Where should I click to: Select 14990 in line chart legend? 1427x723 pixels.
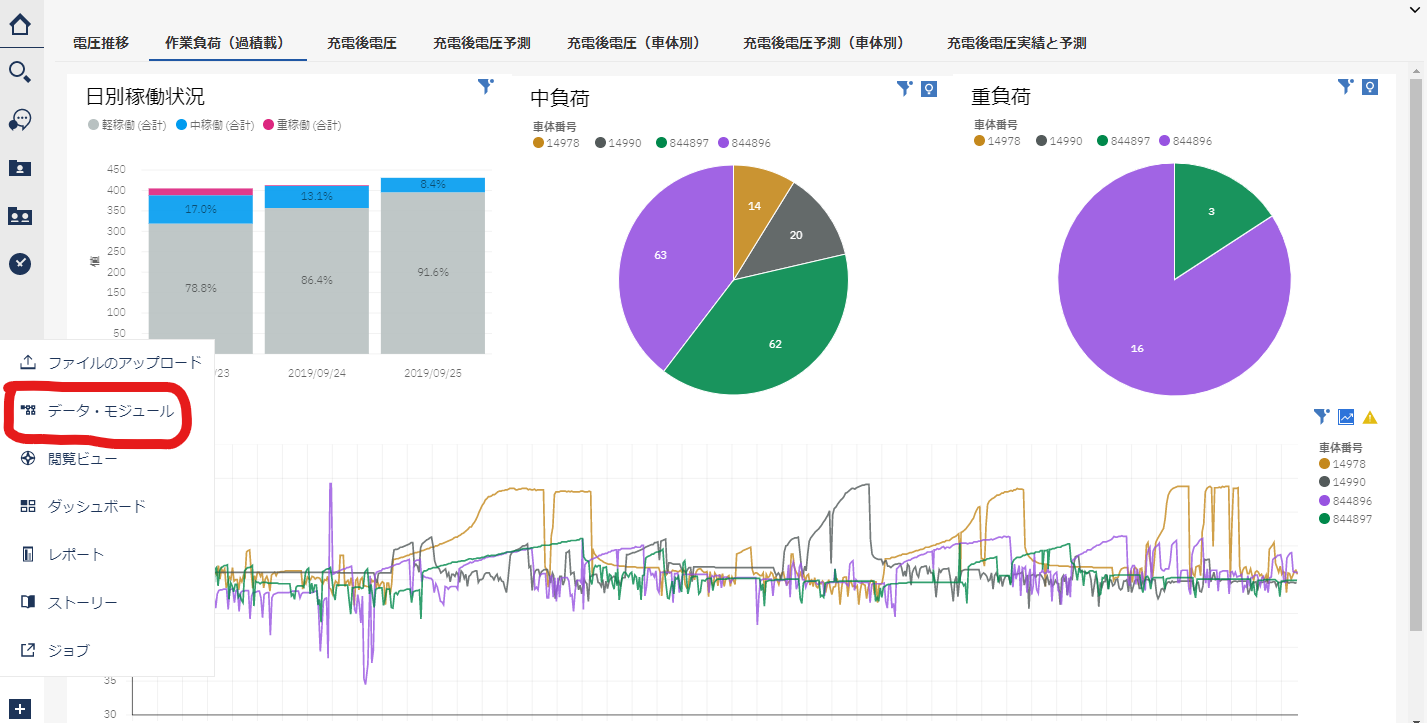1343,482
